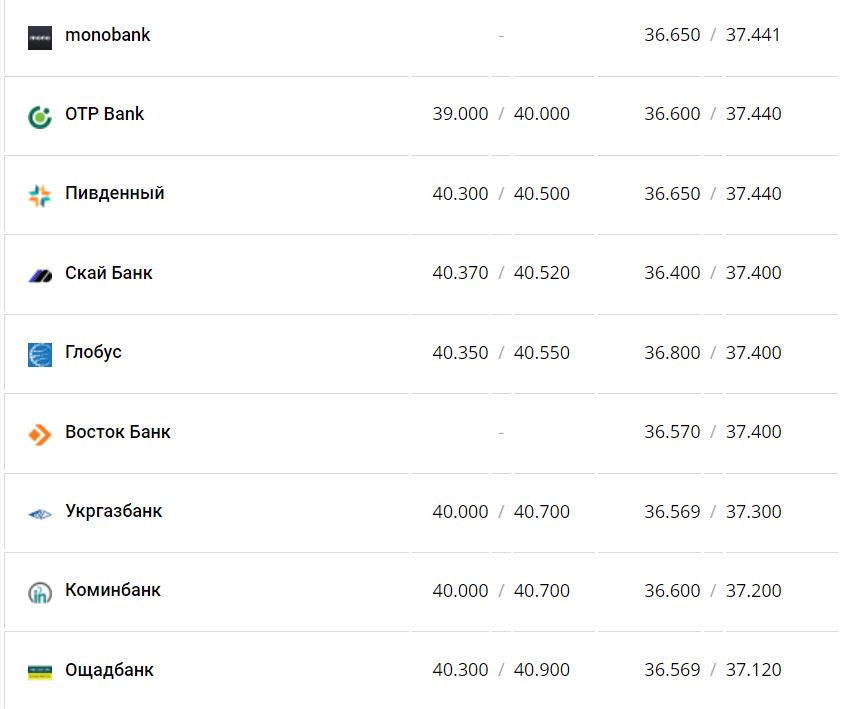Open the Скай Банк name link
841x709 pixels.
[x=109, y=273]
